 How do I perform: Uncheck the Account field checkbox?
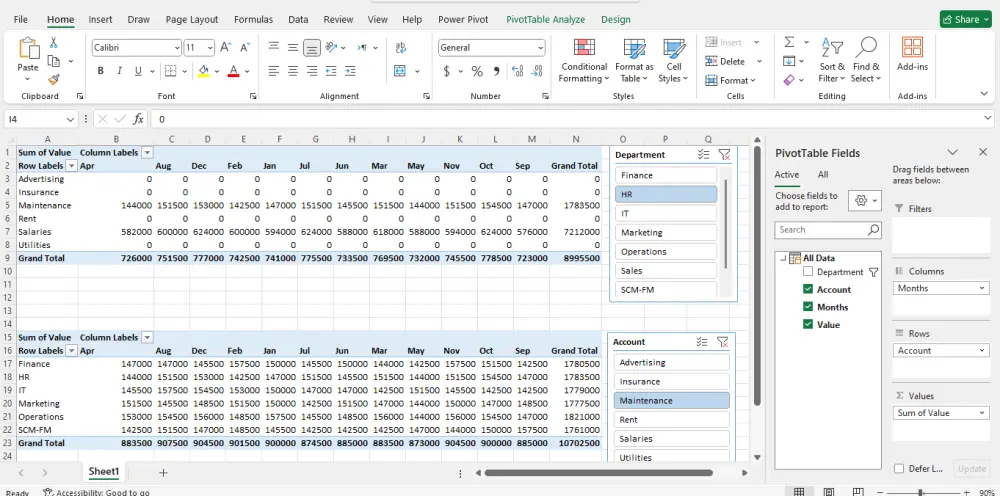point(808,289)
